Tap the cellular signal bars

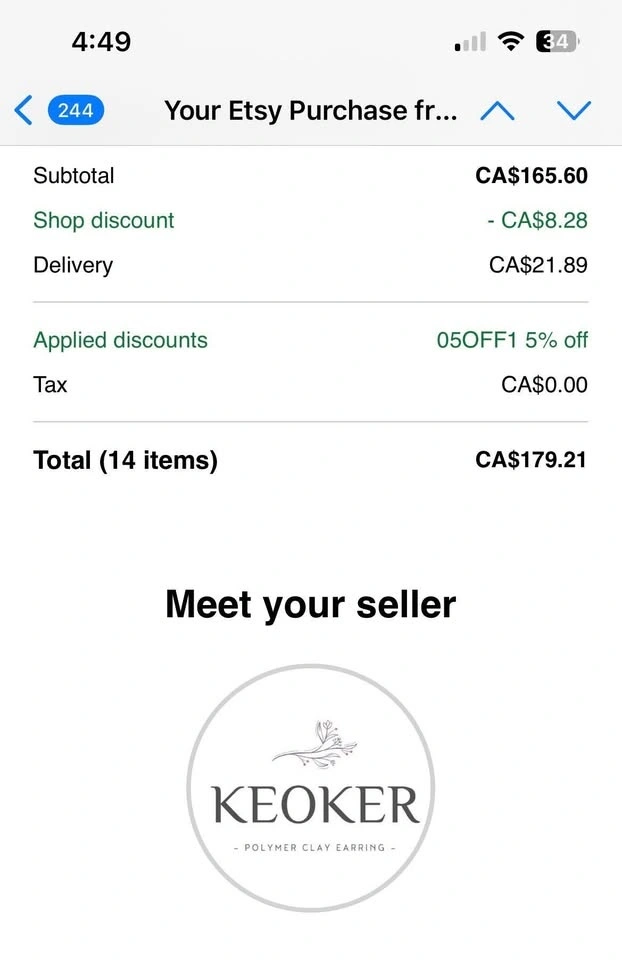coord(470,42)
